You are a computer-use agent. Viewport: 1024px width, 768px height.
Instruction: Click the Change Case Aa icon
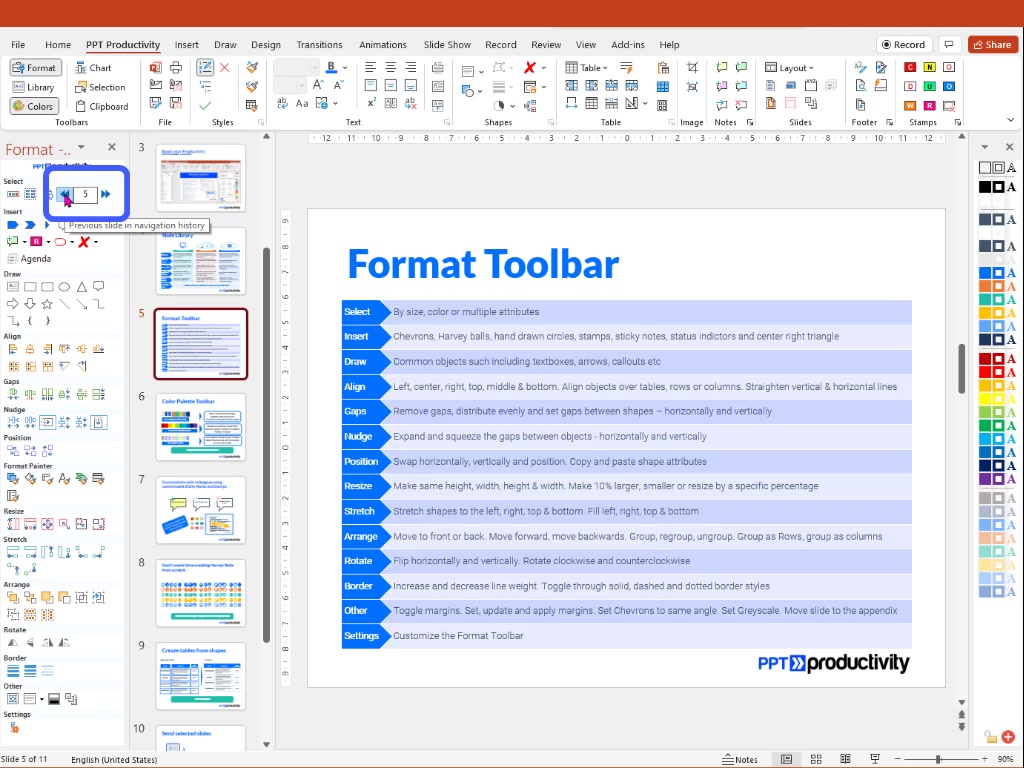302,103
